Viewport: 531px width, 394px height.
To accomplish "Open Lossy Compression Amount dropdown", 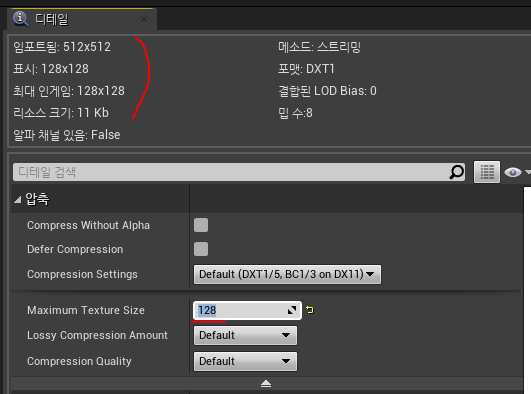I will click(245, 335).
